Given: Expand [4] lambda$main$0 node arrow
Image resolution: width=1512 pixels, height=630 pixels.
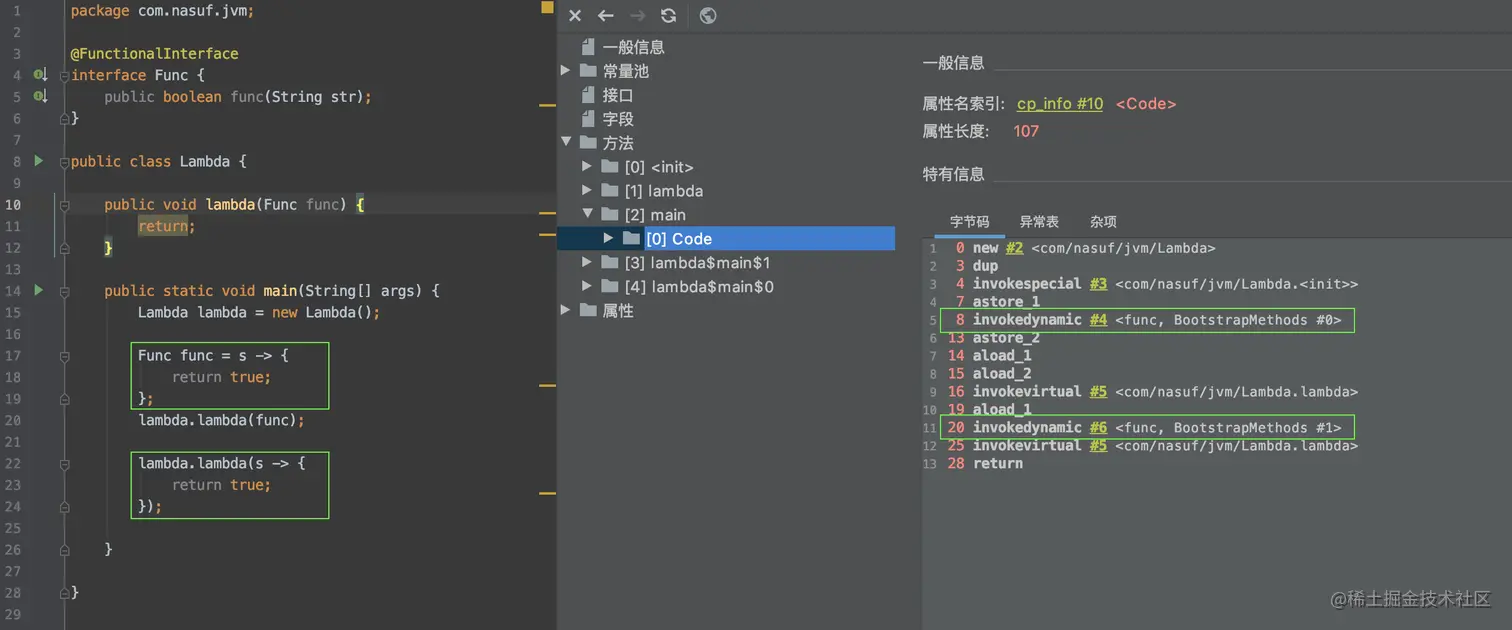Looking at the screenshot, I should 588,287.
